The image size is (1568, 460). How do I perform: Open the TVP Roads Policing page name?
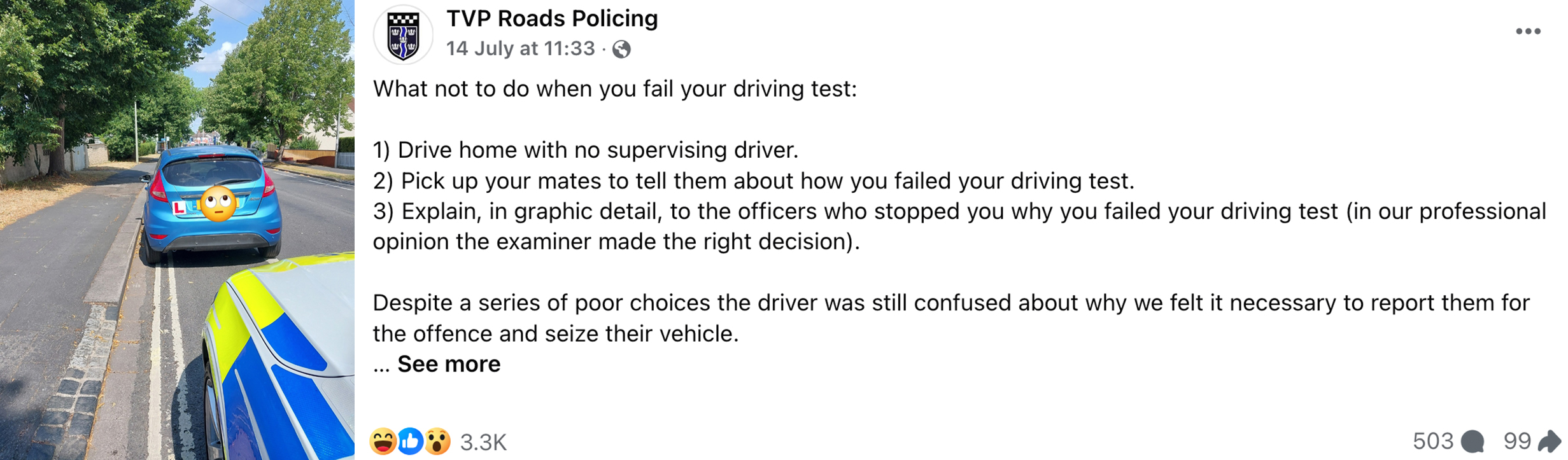coord(552,18)
